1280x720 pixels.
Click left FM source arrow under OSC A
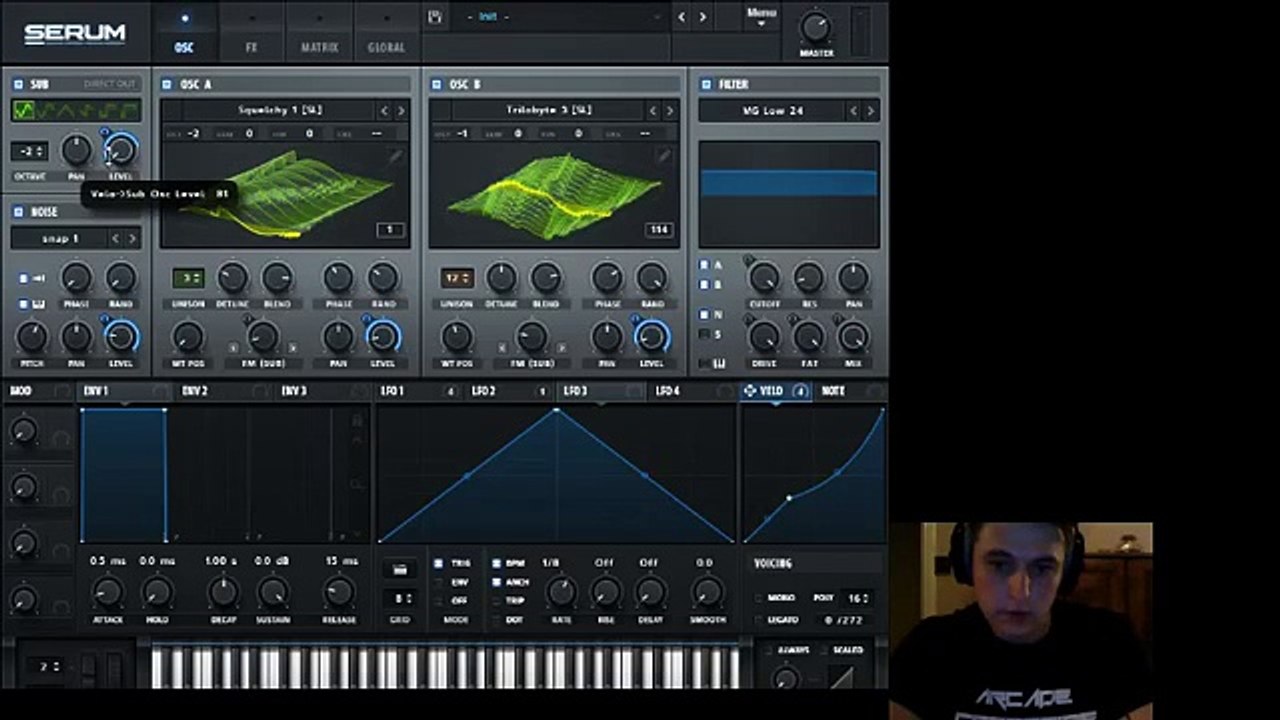click(x=233, y=347)
